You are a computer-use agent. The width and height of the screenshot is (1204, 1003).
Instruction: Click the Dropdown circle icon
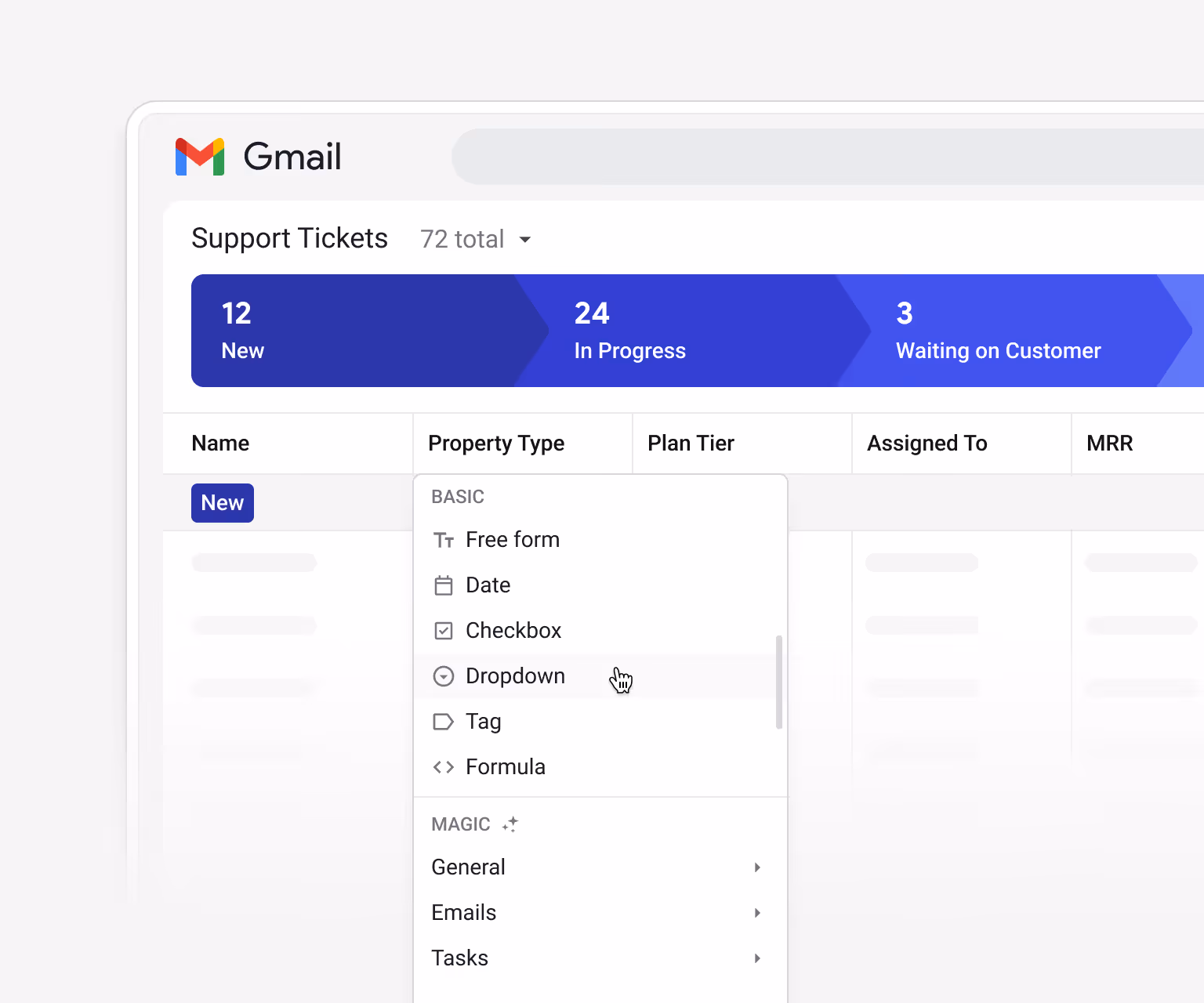444,676
